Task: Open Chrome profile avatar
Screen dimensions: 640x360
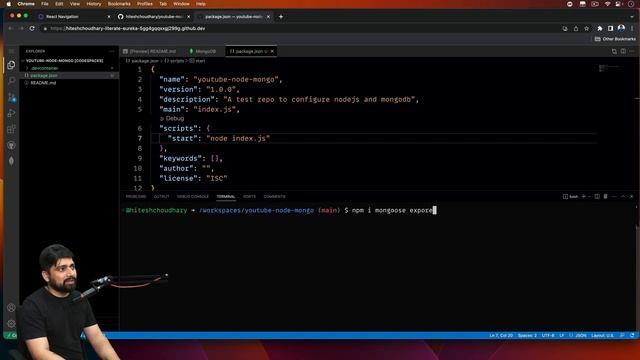Action: point(621,28)
